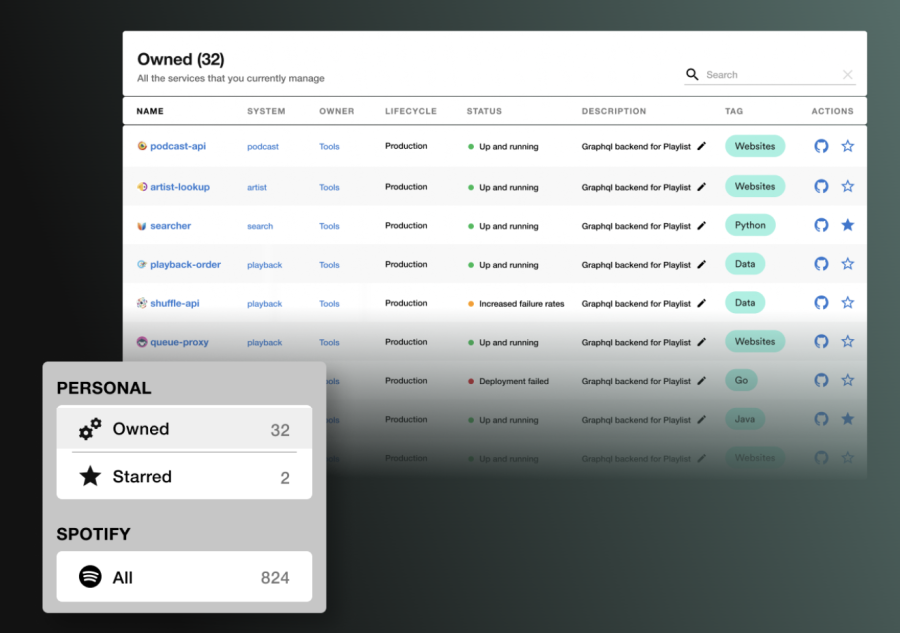Star the podcast-api service
Viewport: 900px width, 633px height.
tap(848, 146)
